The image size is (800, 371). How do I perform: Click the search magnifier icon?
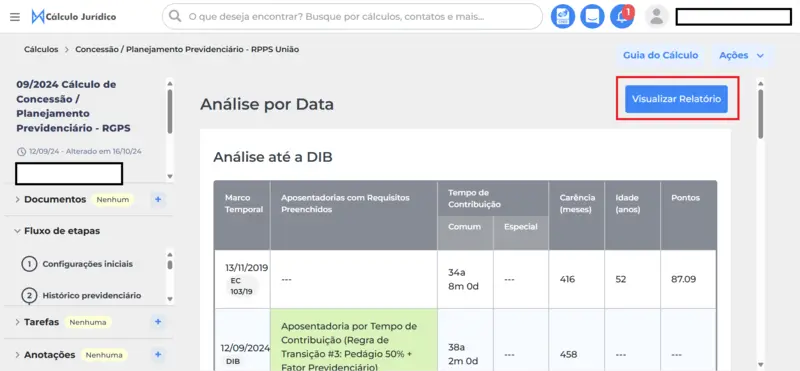175,16
